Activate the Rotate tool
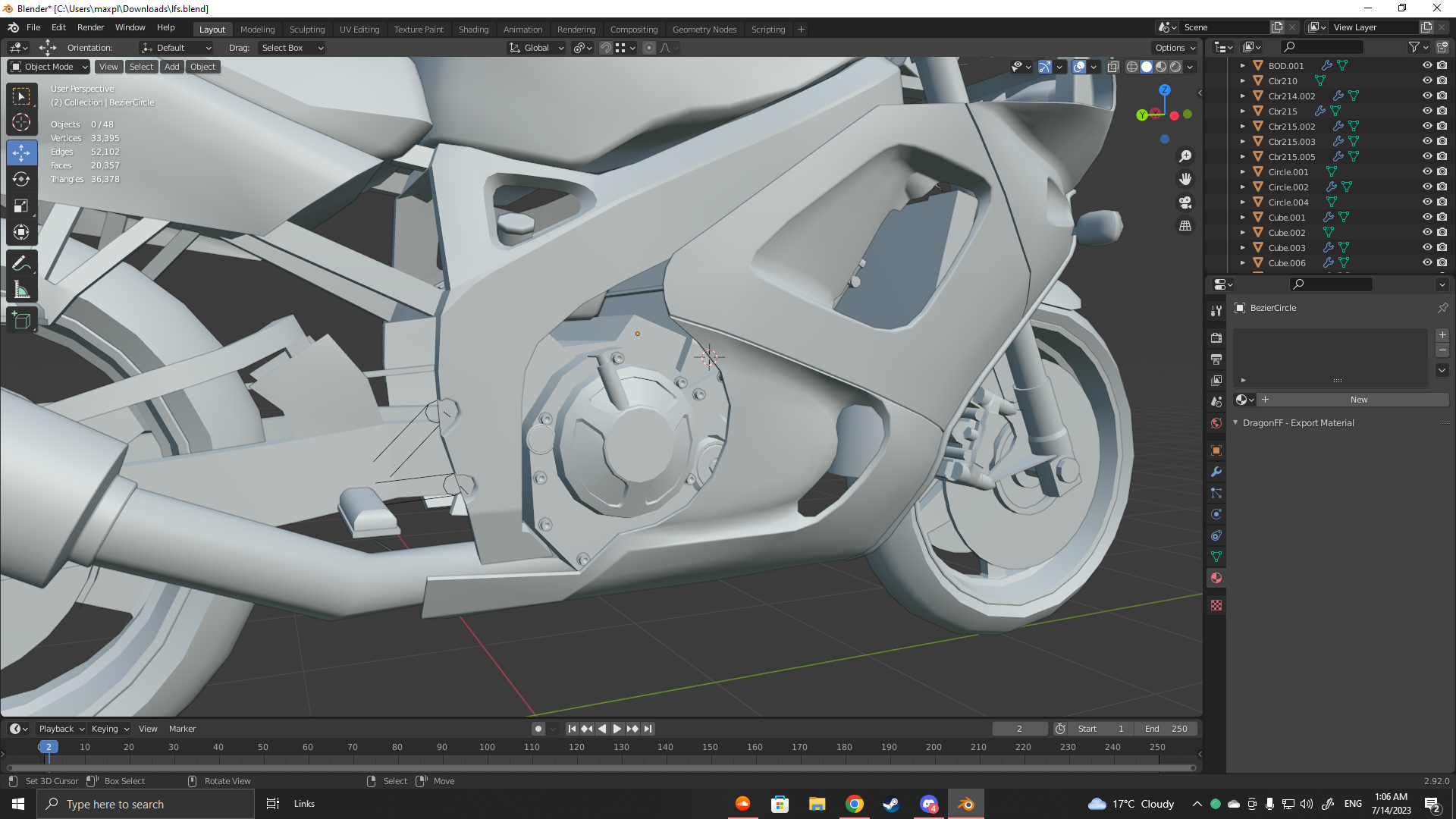1456x819 pixels. (21, 179)
